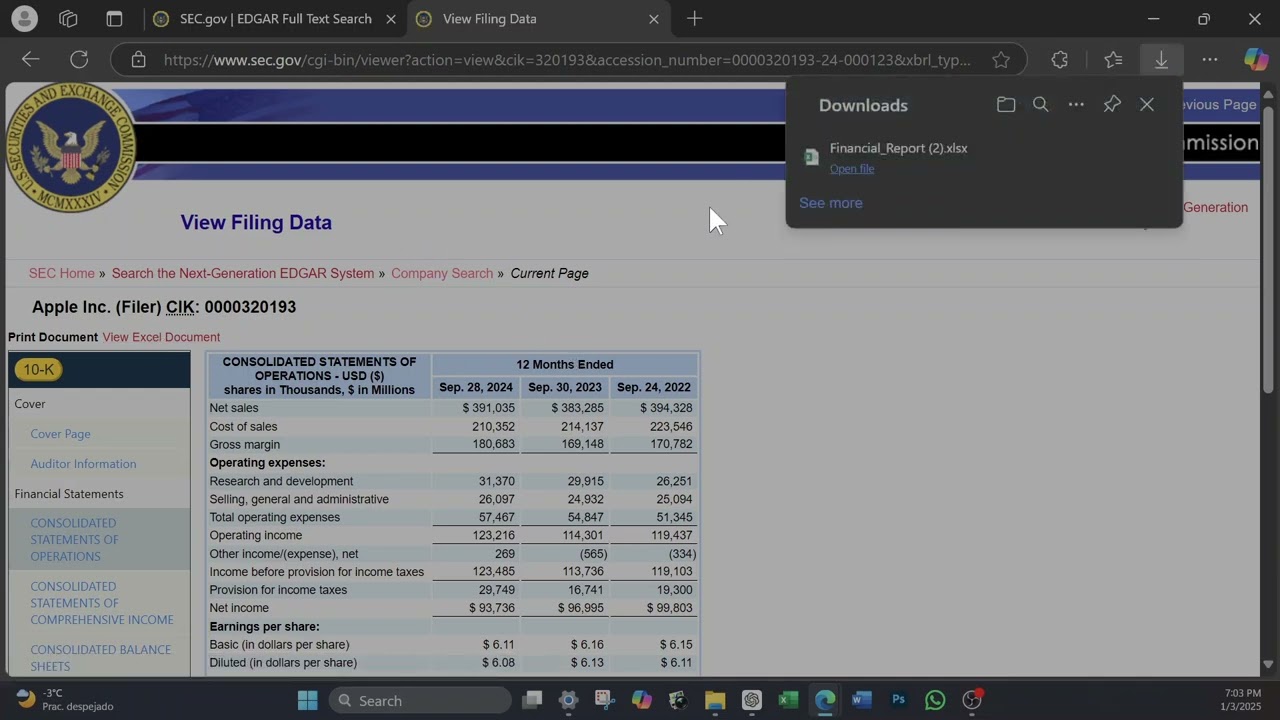The image size is (1280, 720).
Task: Click the $ 391,035 net sales value
Action: (x=488, y=408)
